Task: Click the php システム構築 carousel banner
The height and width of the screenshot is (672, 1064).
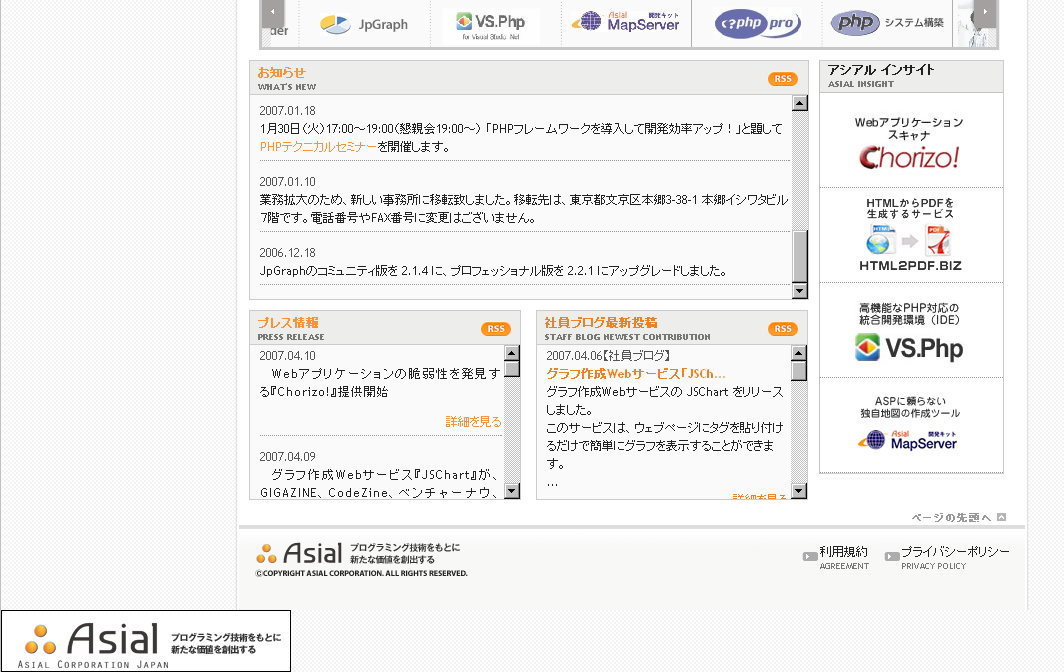Action: pyautogui.click(x=887, y=23)
